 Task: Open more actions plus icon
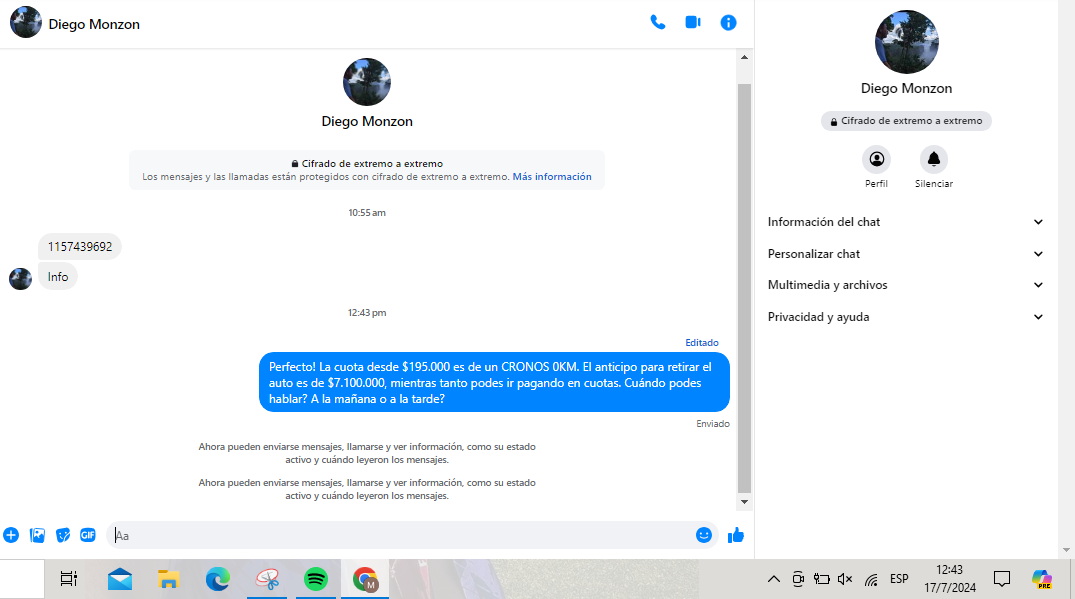[11, 535]
